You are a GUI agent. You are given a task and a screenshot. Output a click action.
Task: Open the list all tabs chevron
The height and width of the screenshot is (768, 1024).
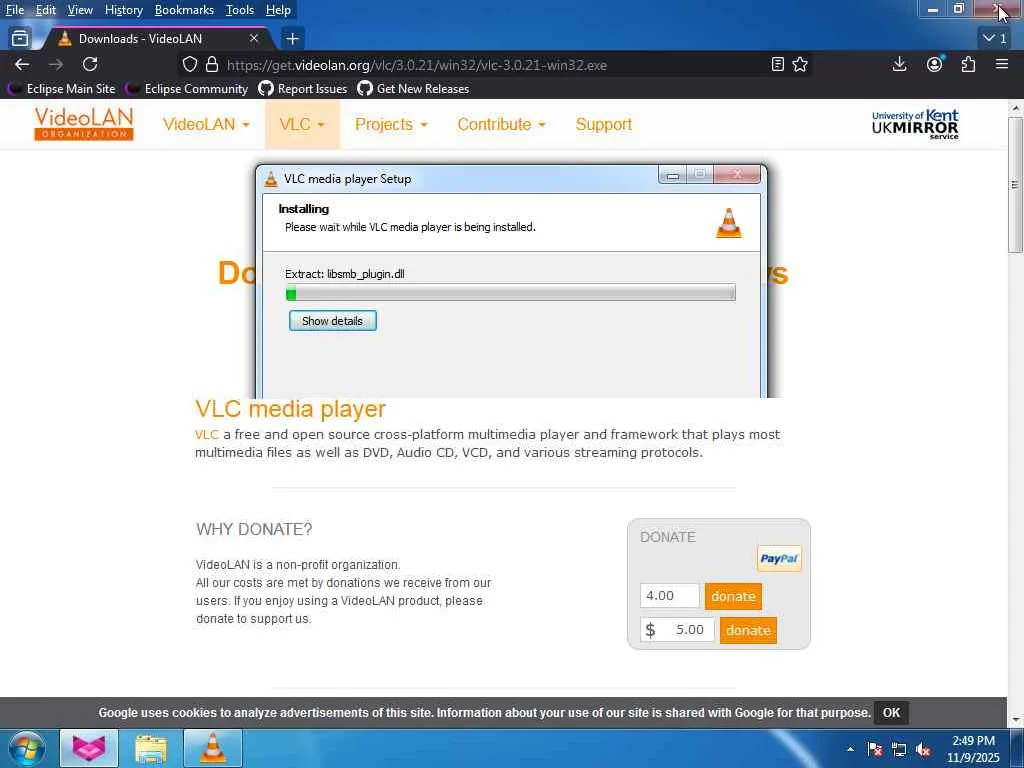995,39
